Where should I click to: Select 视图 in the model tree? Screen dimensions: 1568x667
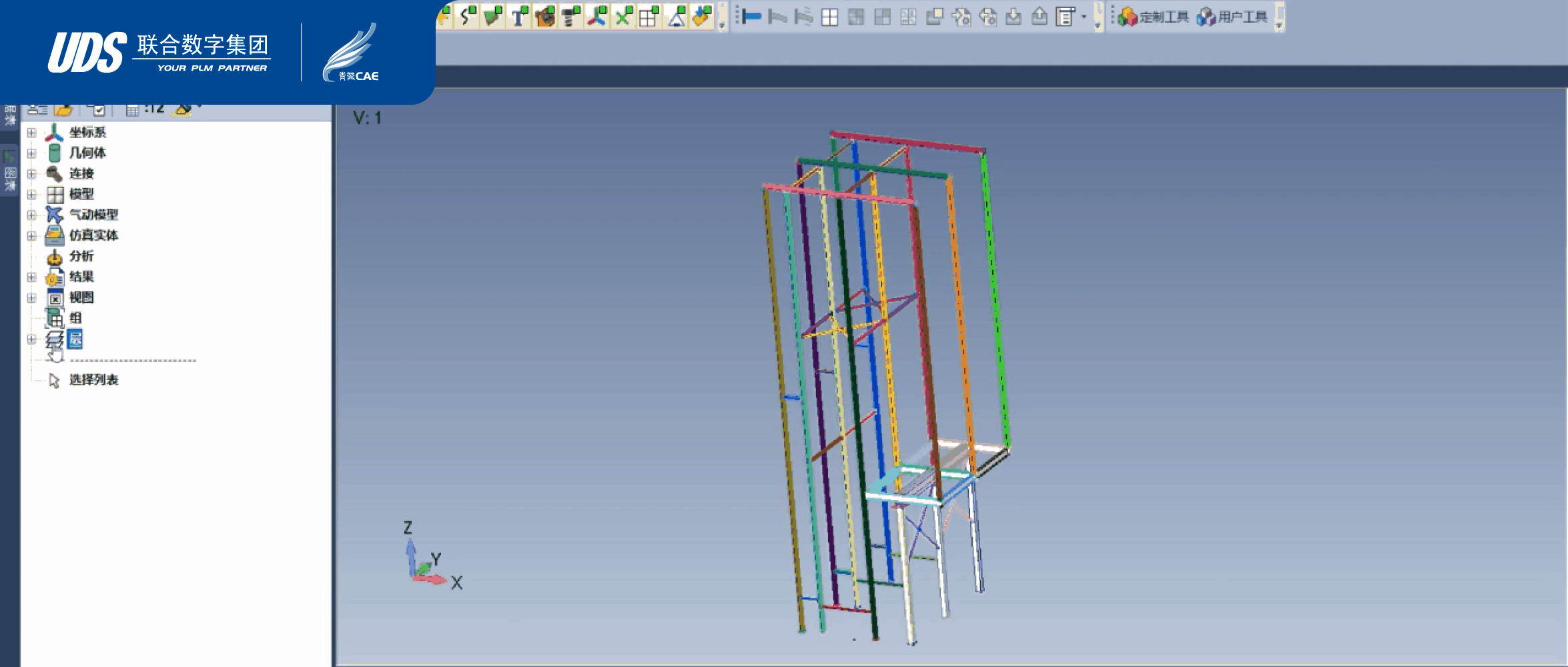point(81,297)
